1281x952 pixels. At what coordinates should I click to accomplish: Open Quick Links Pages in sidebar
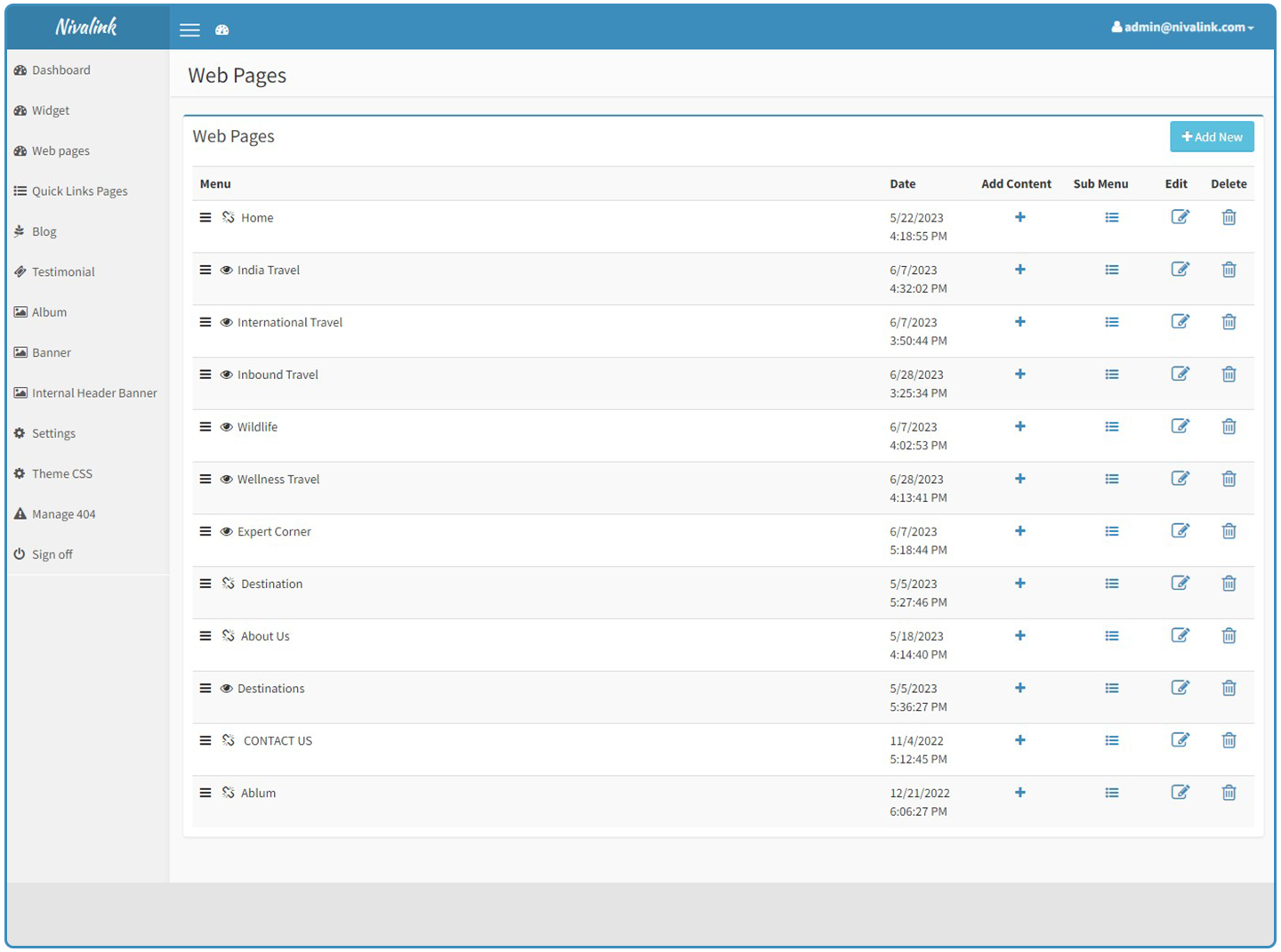click(x=79, y=191)
